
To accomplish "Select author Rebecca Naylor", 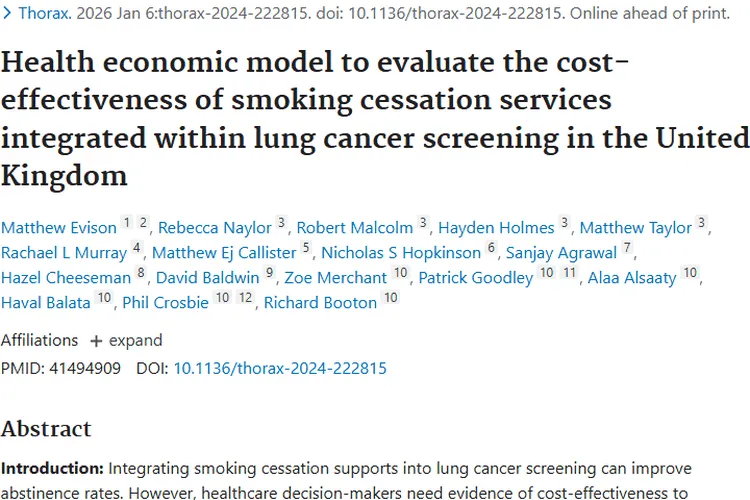I will pyautogui.click(x=214, y=227).
